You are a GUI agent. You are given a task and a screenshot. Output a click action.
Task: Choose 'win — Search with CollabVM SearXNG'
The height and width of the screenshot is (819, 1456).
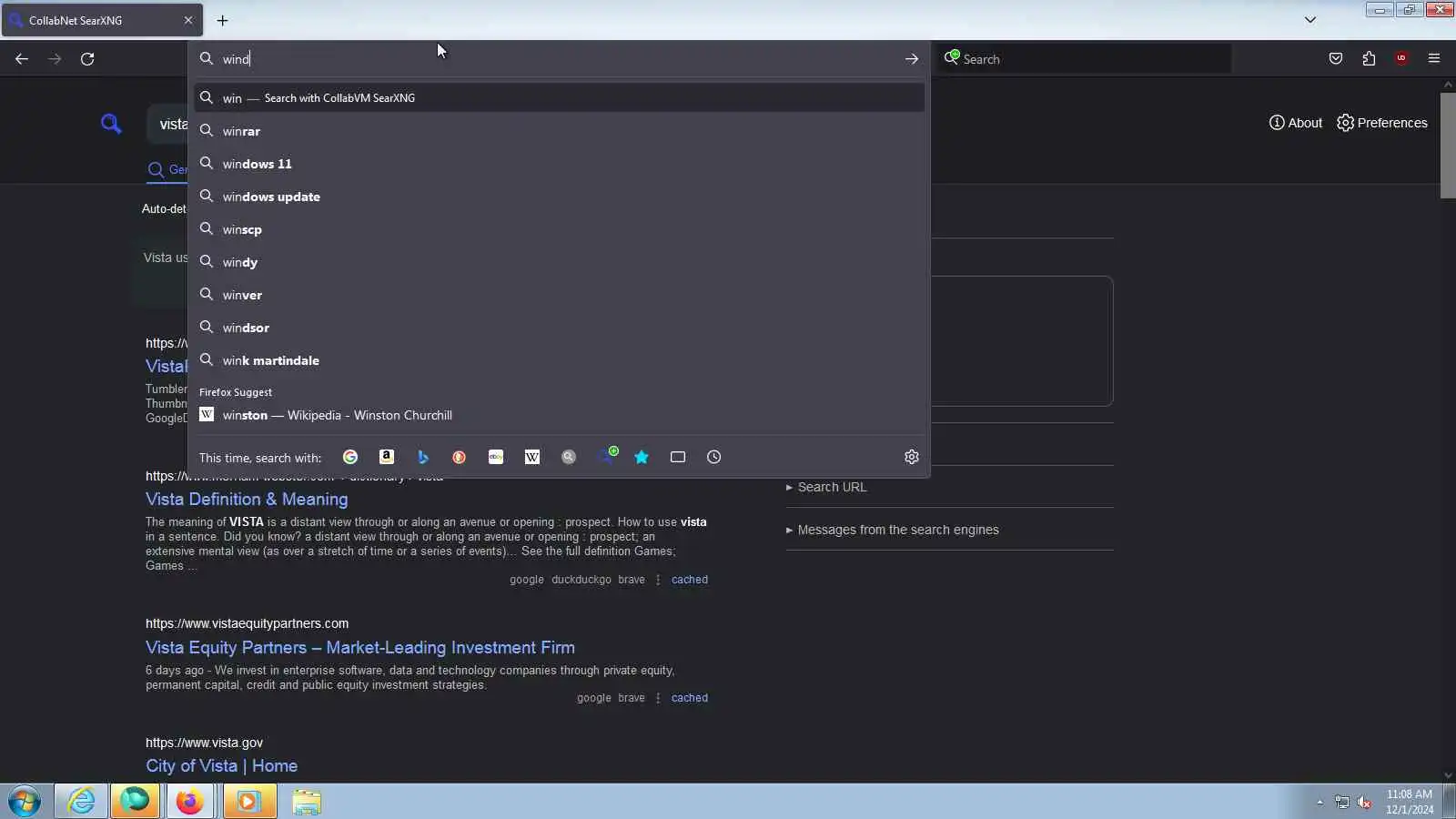pyautogui.click(x=560, y=97)
